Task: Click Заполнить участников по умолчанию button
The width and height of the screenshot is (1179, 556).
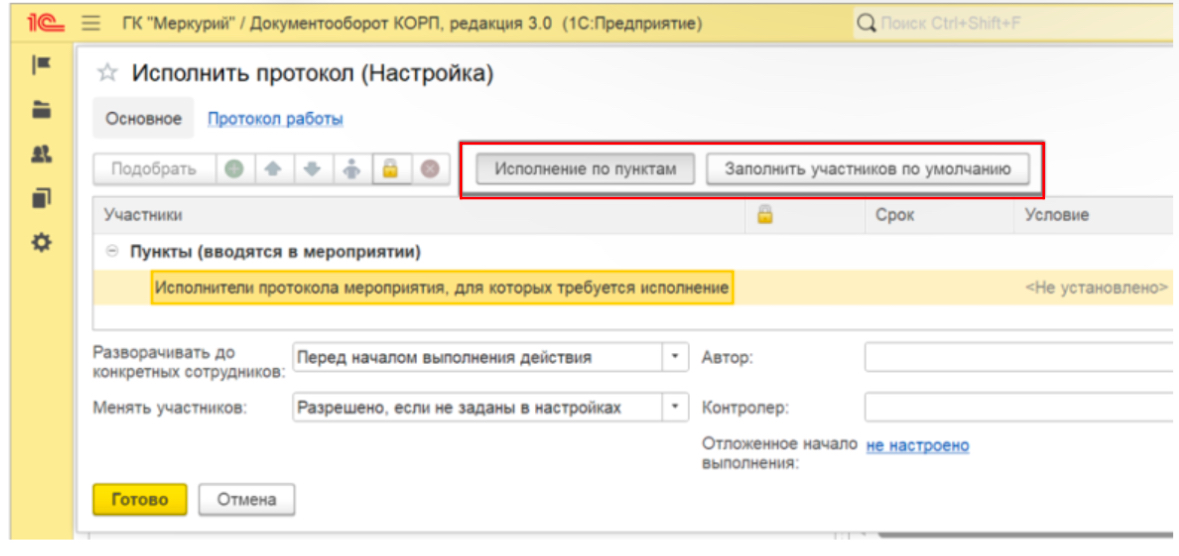Action: point(867,169)
